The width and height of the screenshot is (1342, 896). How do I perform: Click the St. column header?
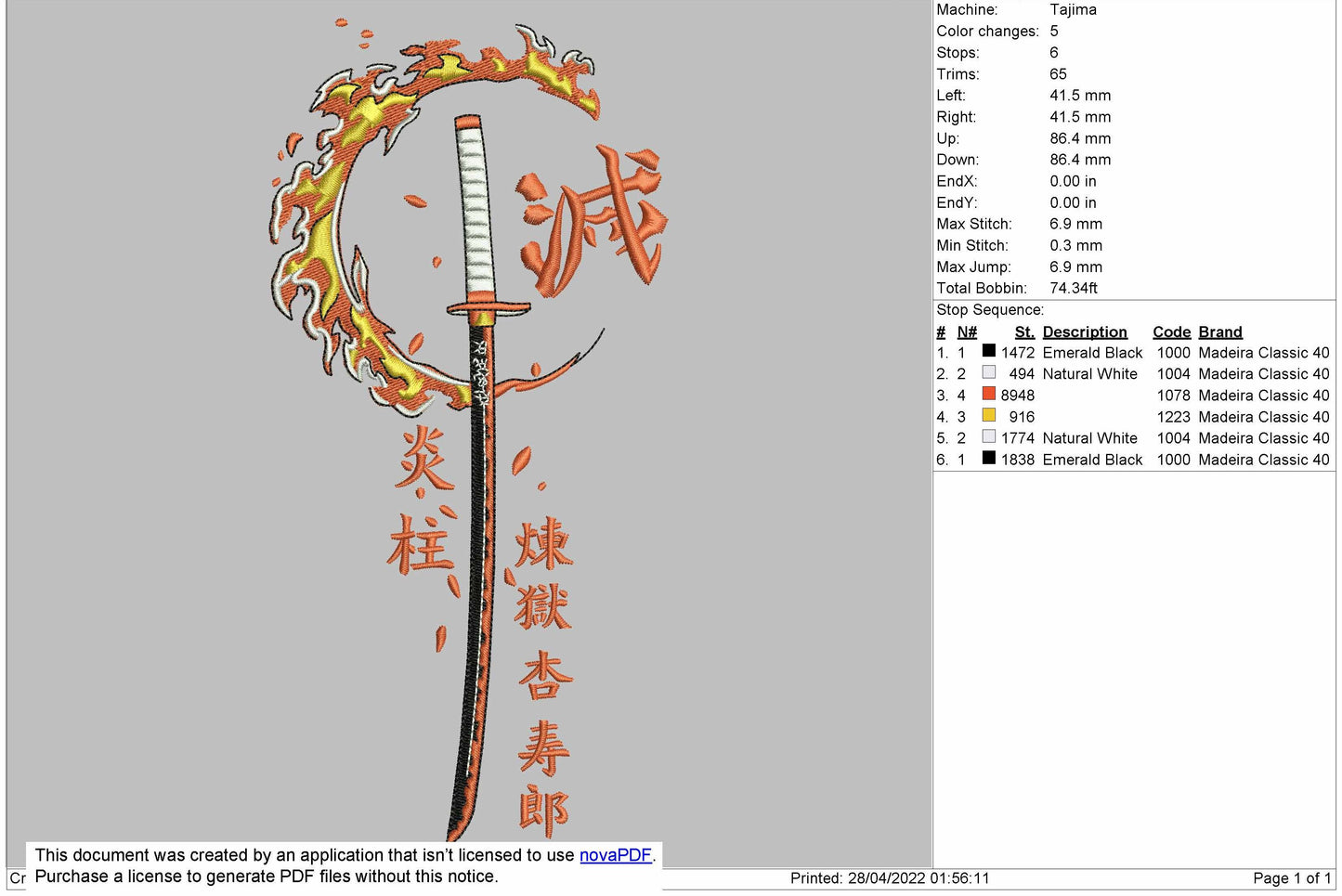[x=1023, y=331]
